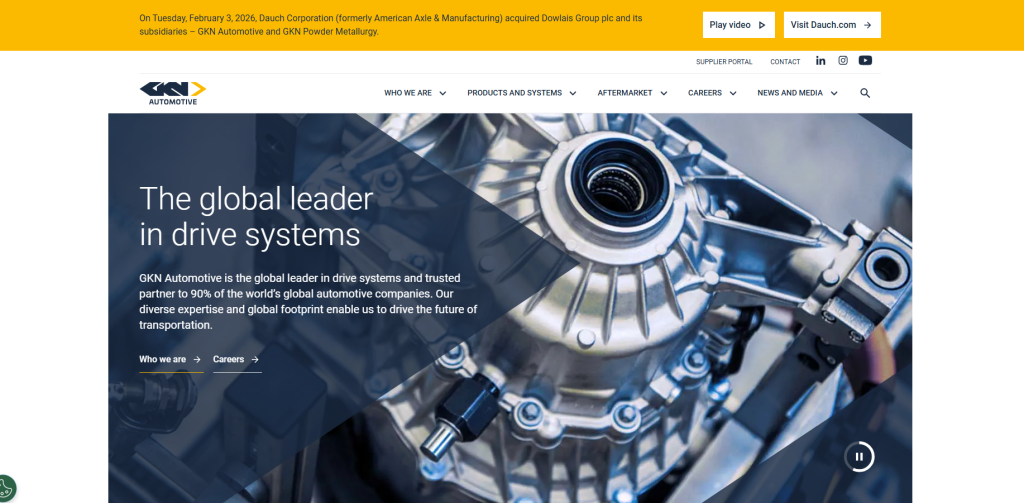This screenshot has height=503, width=1024.
Task: Expand the Careers navigation chevron
Action: coord(733,93)
